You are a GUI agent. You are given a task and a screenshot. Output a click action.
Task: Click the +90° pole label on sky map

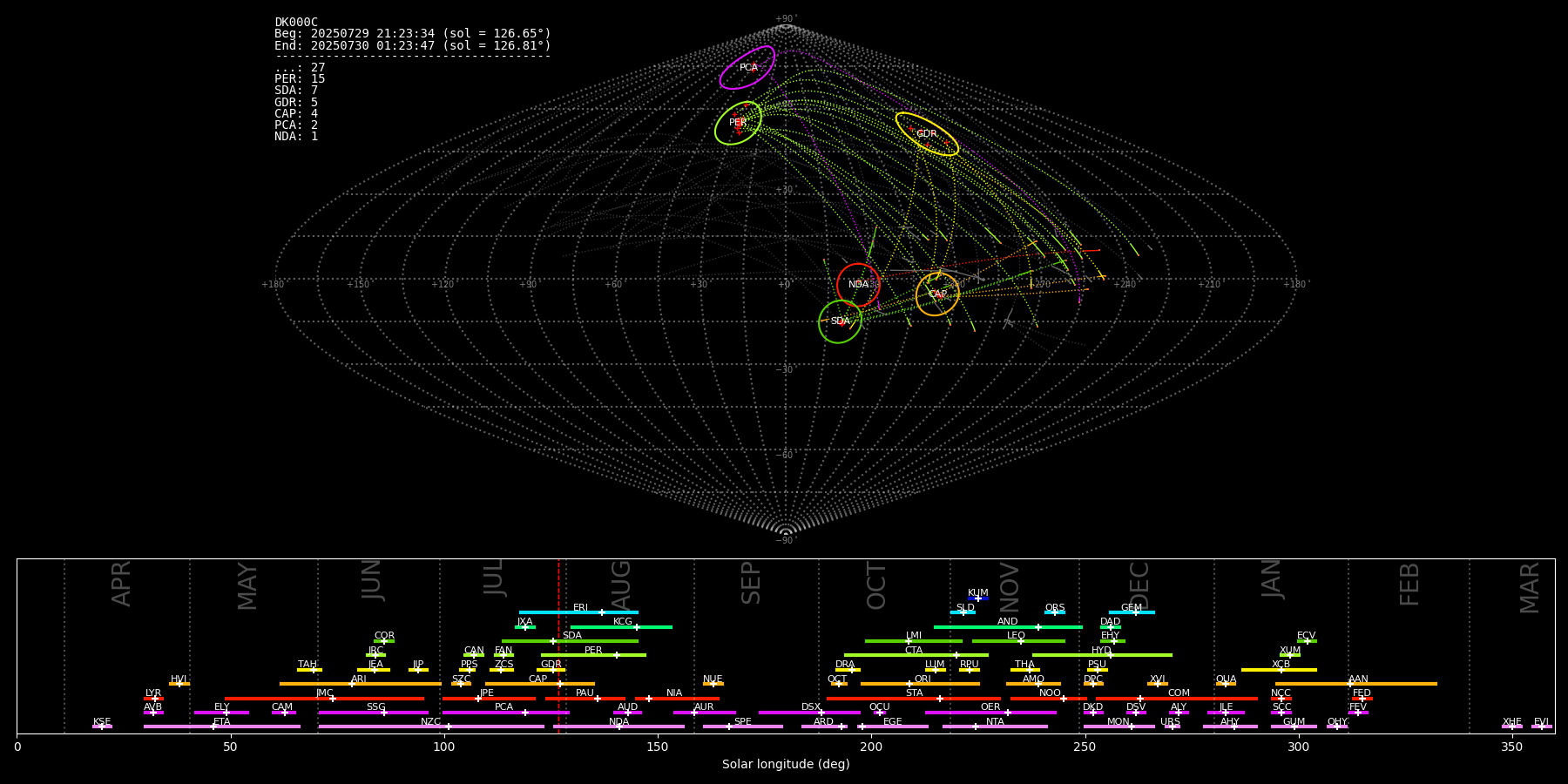(x=786, y=19)
